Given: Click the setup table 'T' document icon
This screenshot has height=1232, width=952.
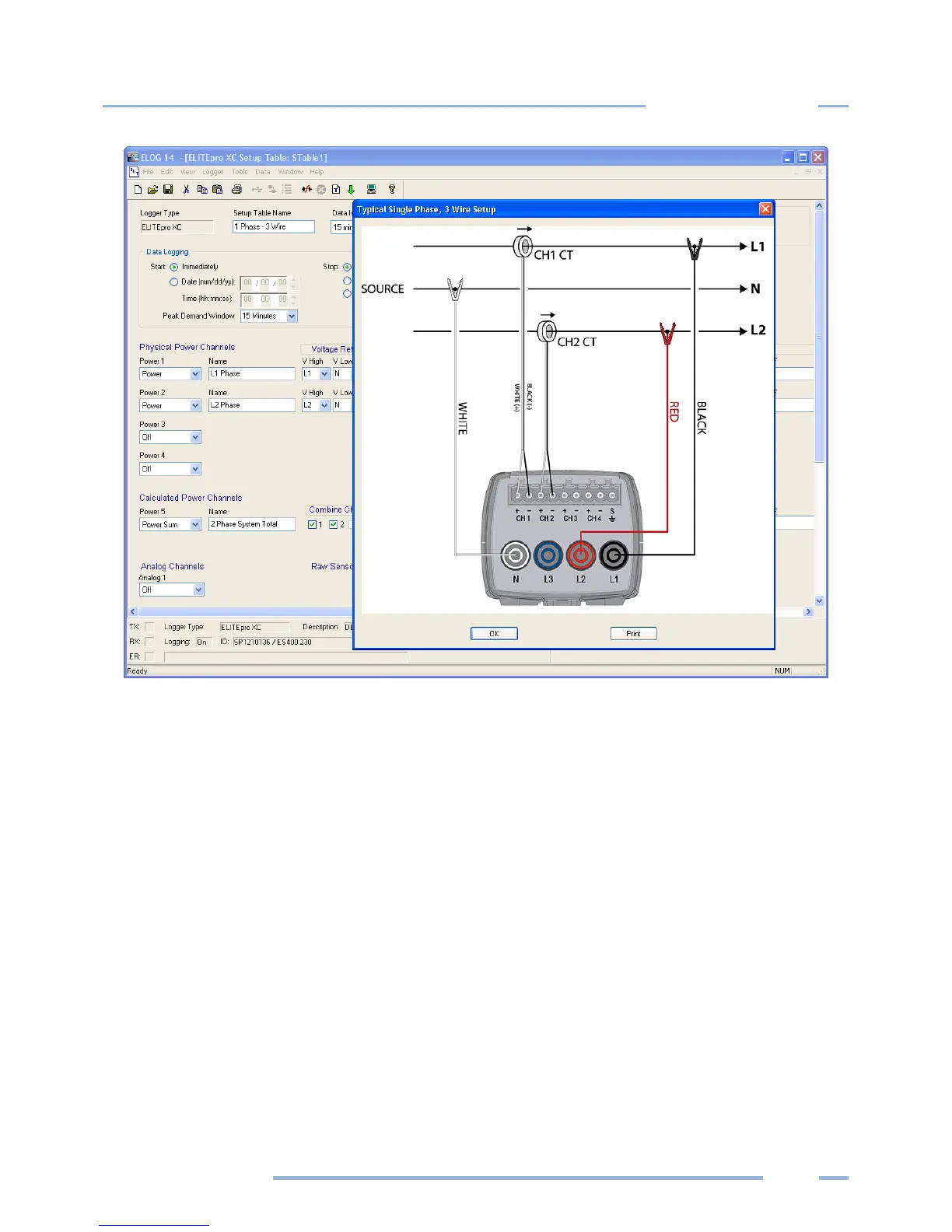Looking at the screenshot, I should point(336,189).
